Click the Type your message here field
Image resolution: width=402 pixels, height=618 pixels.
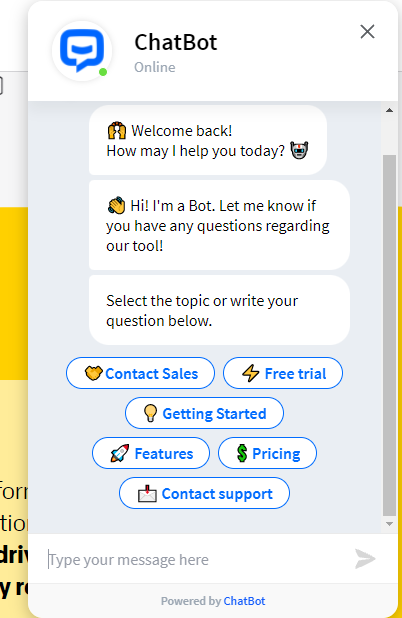tap(197, 559)
